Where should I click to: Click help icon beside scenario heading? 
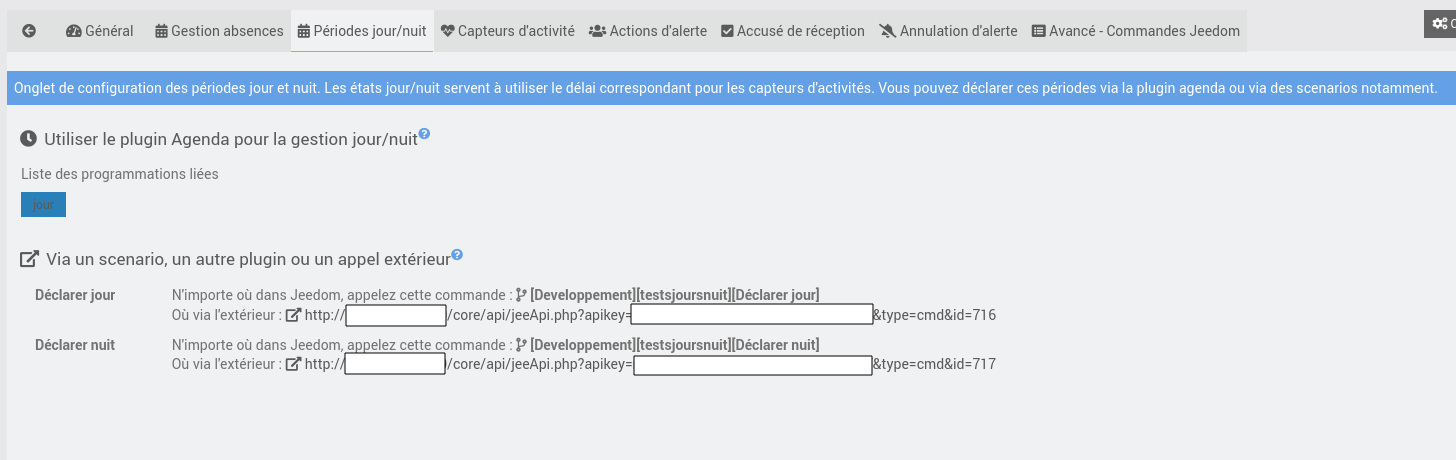click(x=457, y=254)
